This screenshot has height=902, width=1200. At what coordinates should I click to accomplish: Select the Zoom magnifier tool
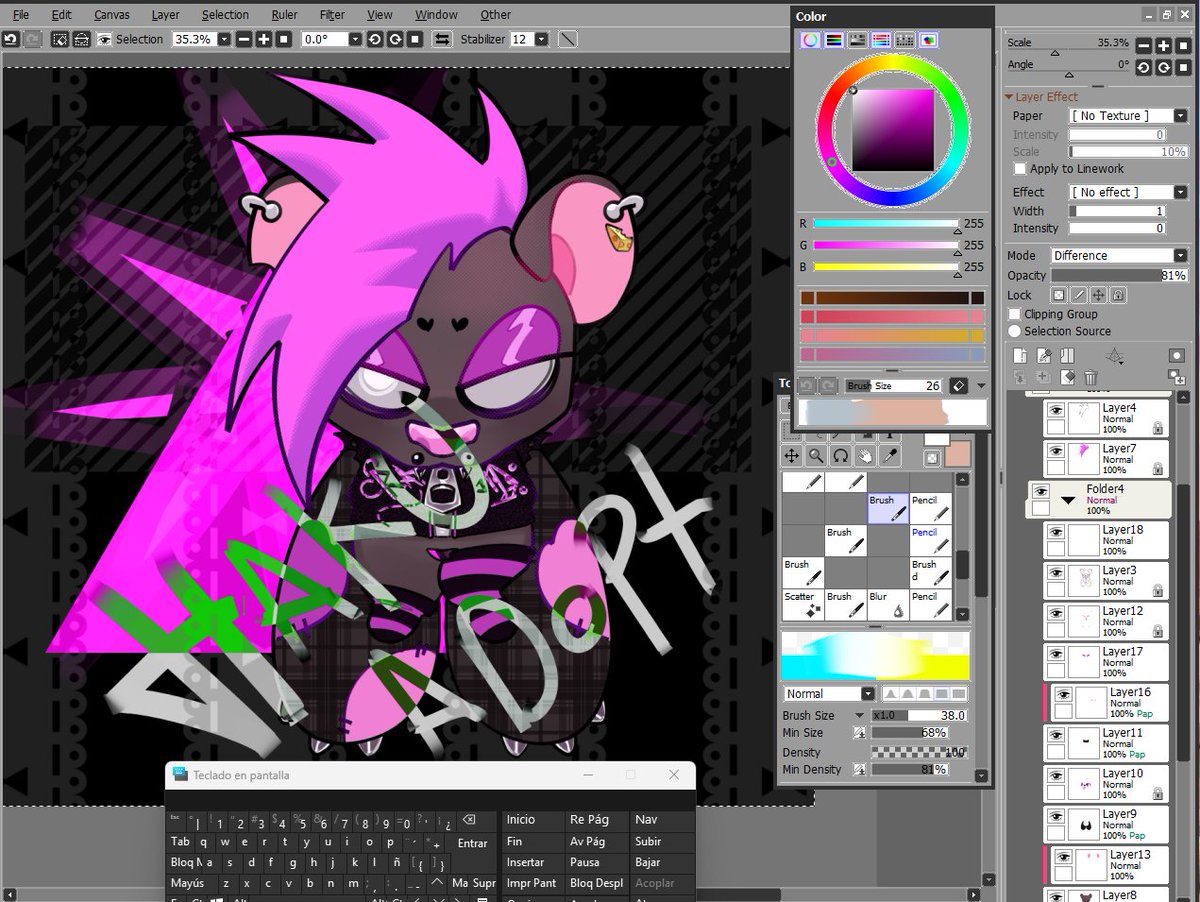tap(816, 456)
